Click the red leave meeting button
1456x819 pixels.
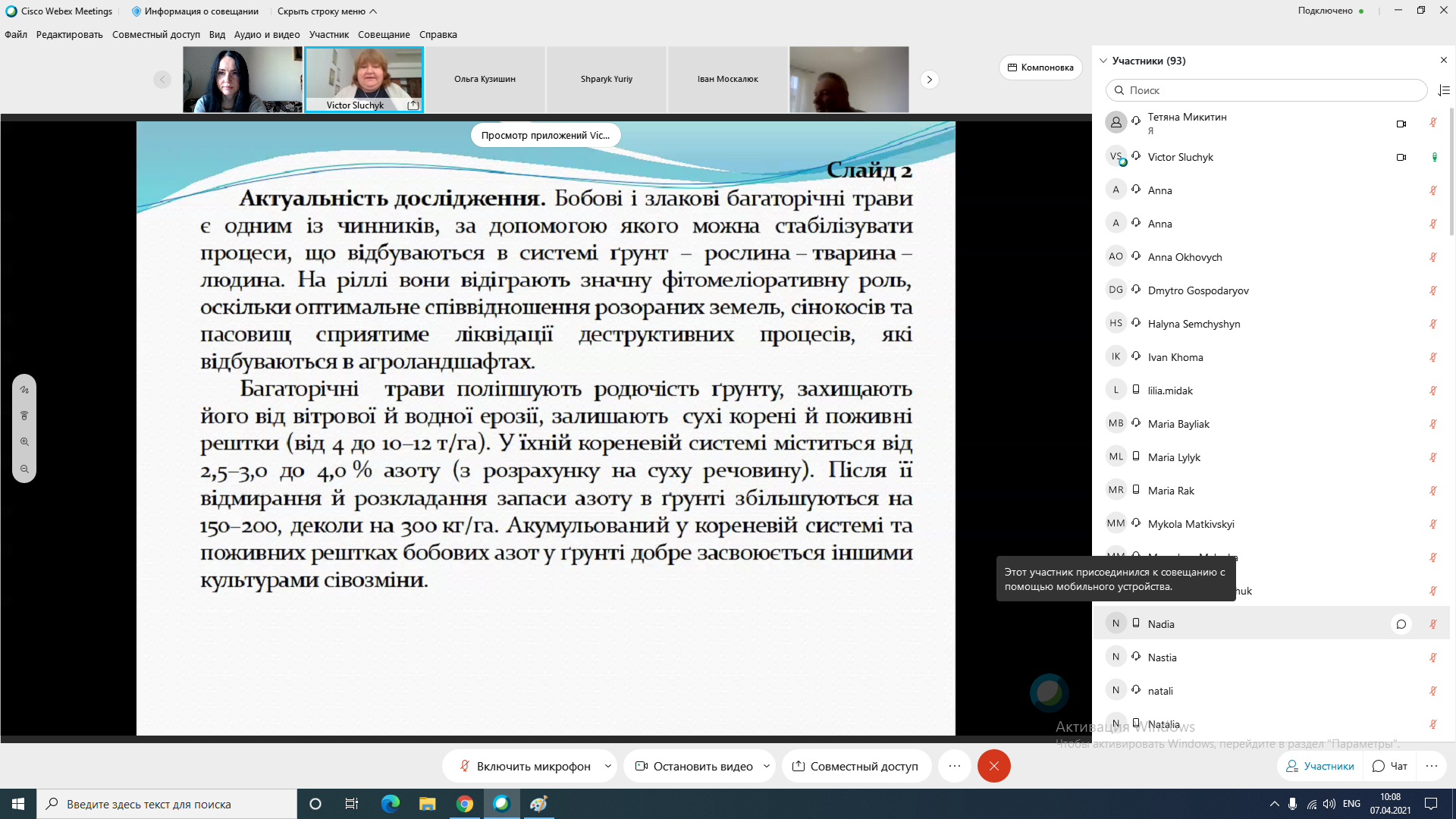tap(994, 766)
